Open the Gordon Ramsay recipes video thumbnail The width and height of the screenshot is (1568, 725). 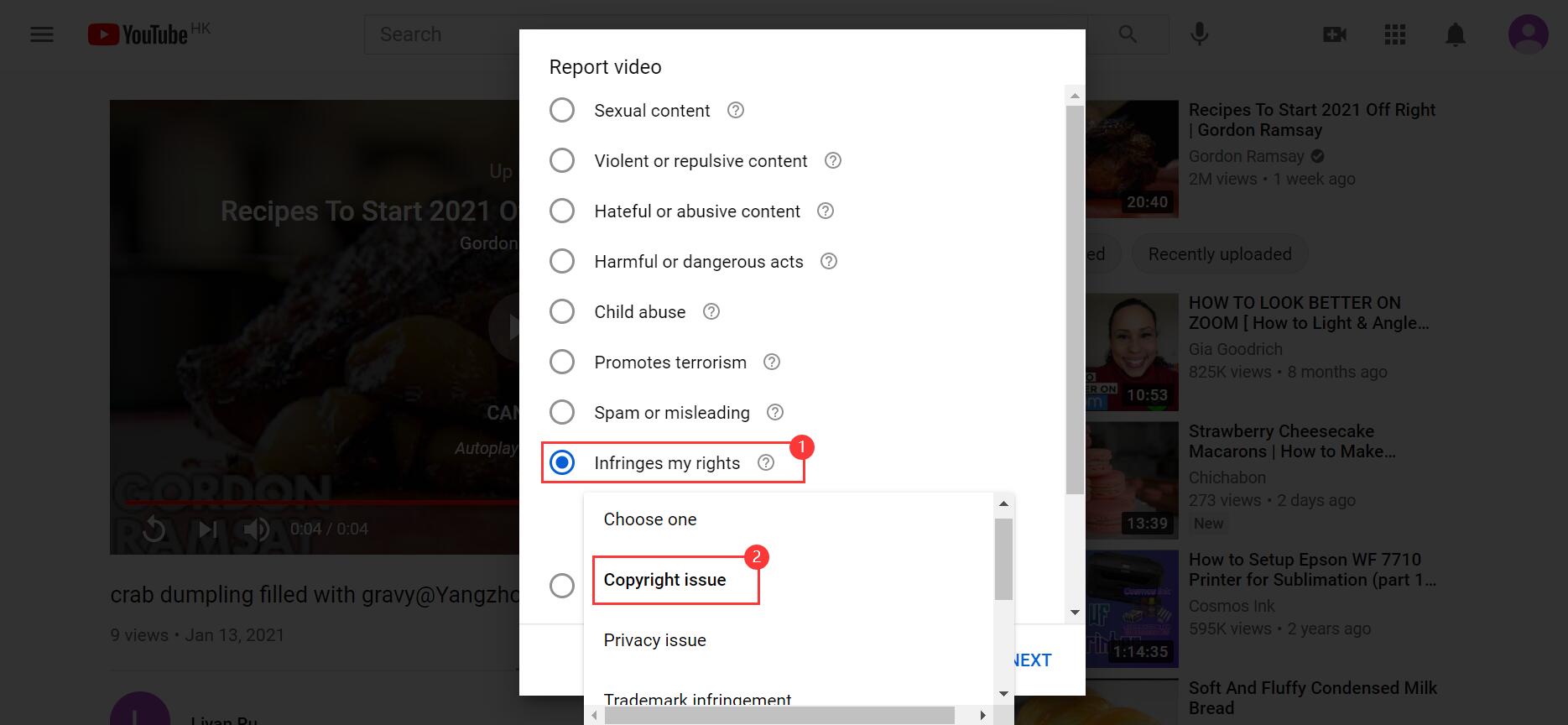pyautogui.click(x=1132, y=159)
